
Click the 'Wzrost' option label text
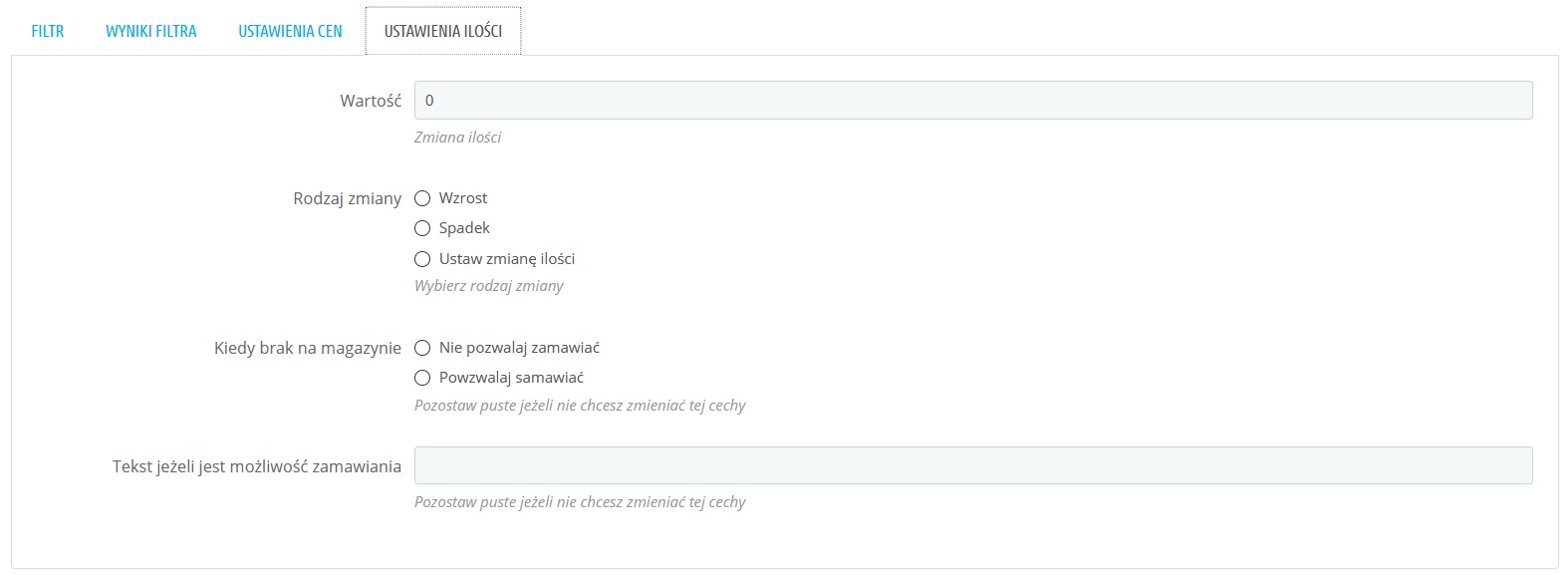click(463, 198)
